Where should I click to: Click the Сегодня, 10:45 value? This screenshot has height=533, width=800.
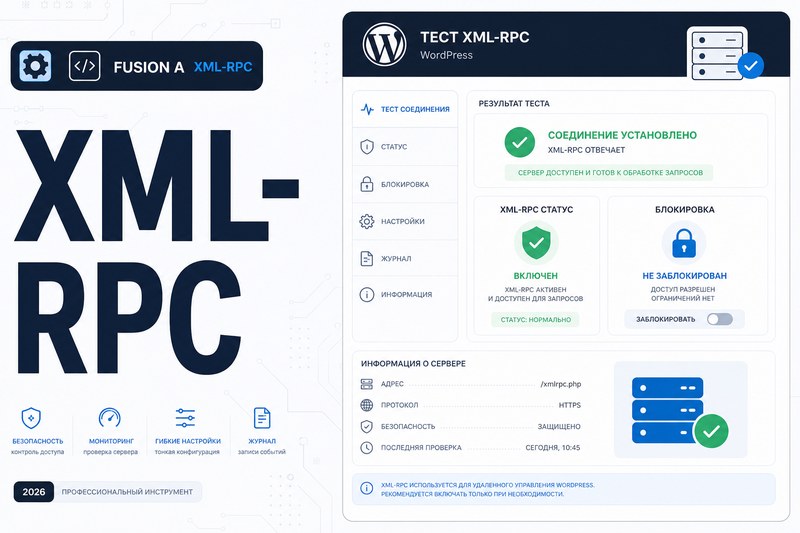click(x=553, y=448)
